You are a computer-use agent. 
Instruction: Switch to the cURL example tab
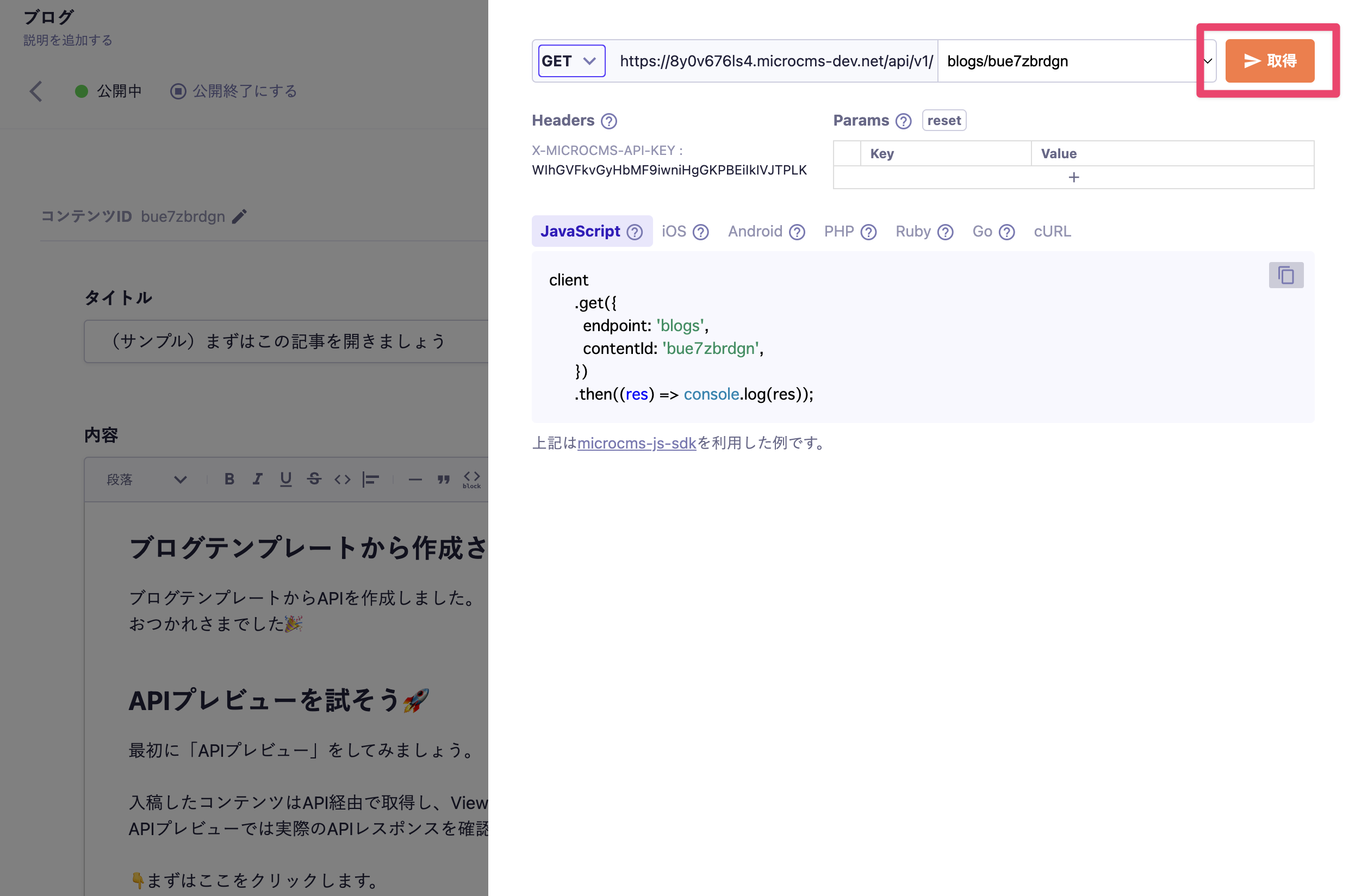(x=1052, y=231)
